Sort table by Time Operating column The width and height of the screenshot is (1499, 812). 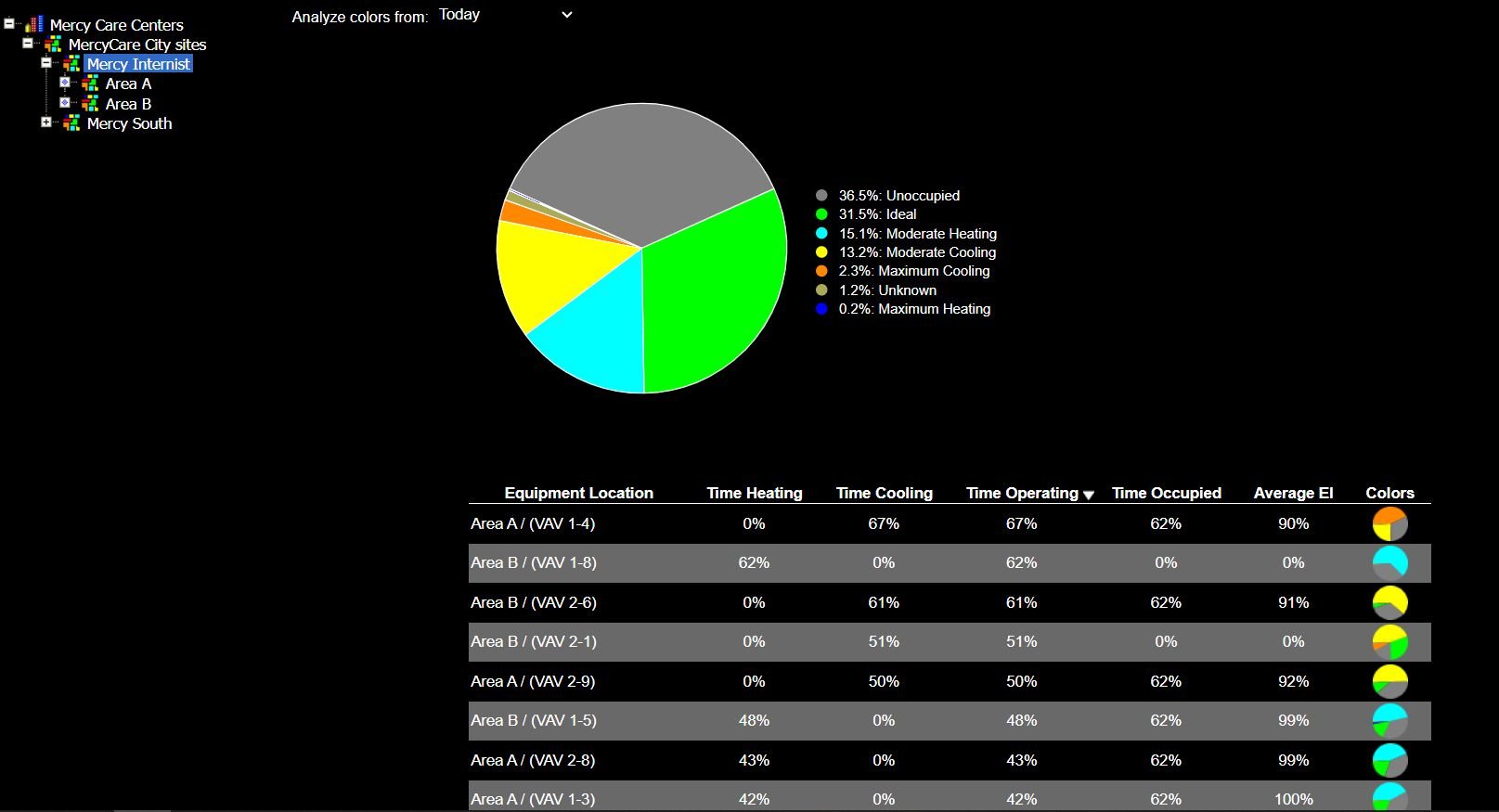1022,493
